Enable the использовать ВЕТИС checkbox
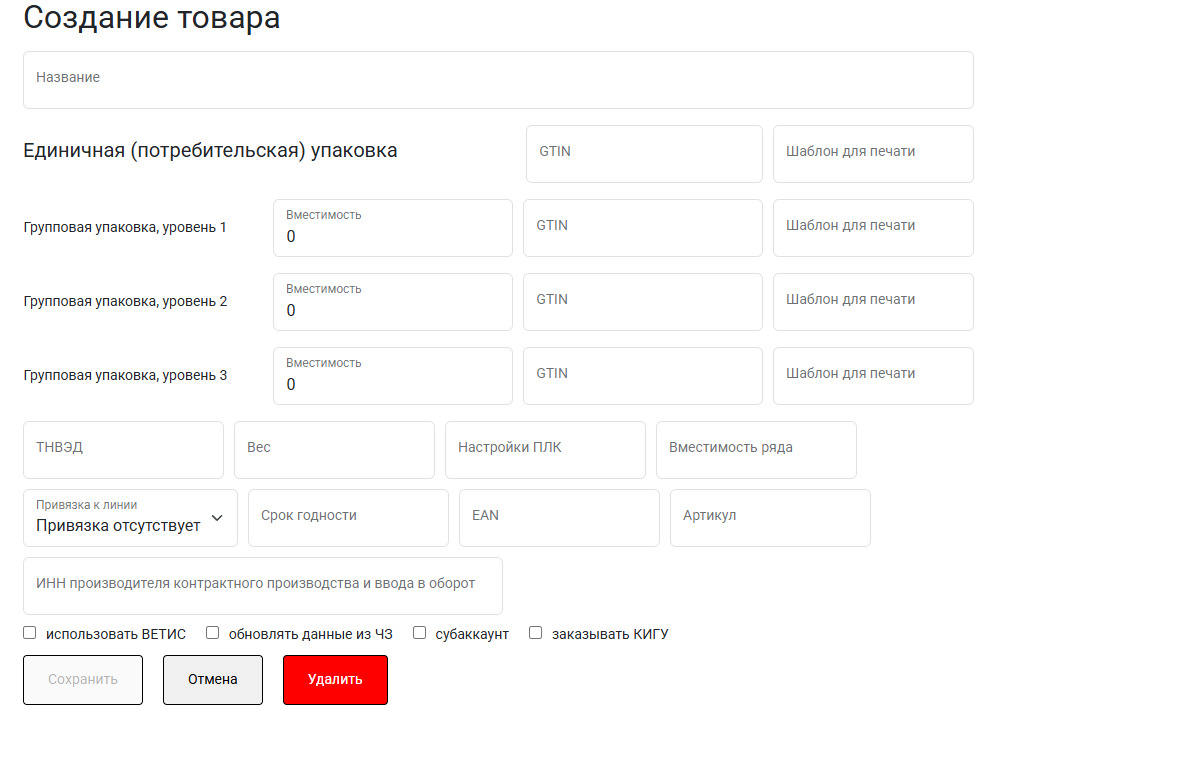 [30, 633]
